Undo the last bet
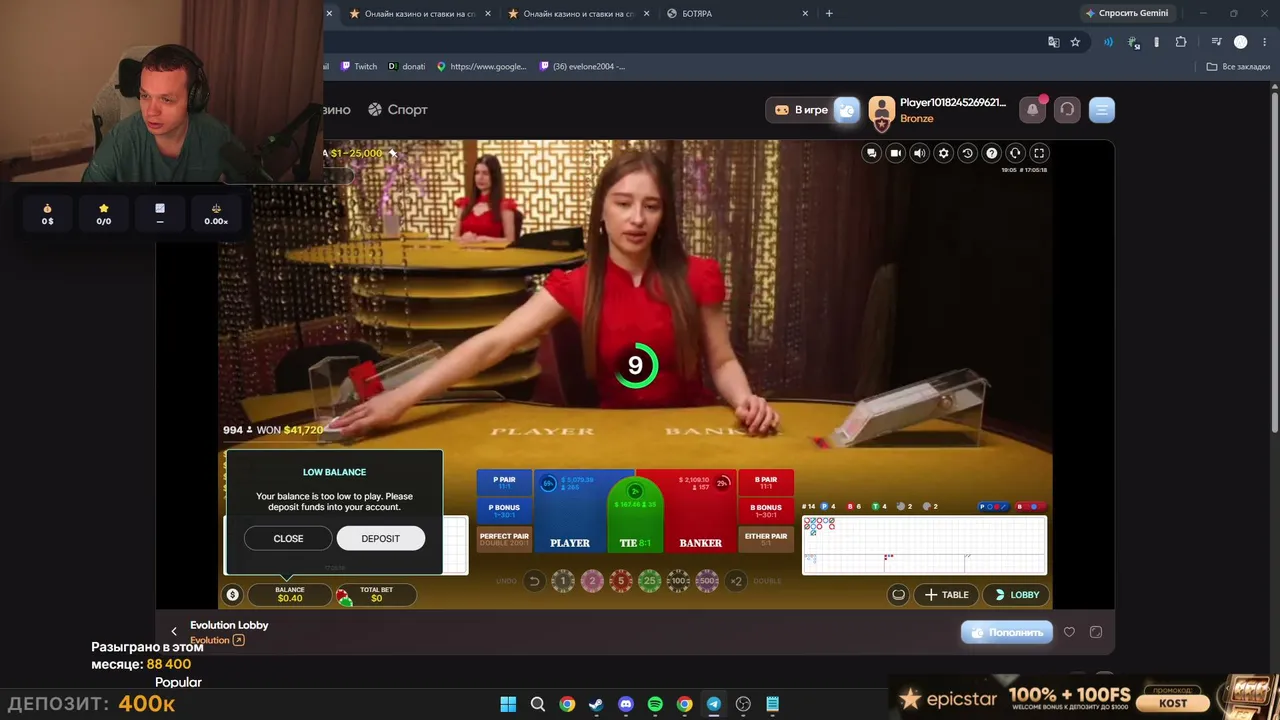 click(534, 581)
